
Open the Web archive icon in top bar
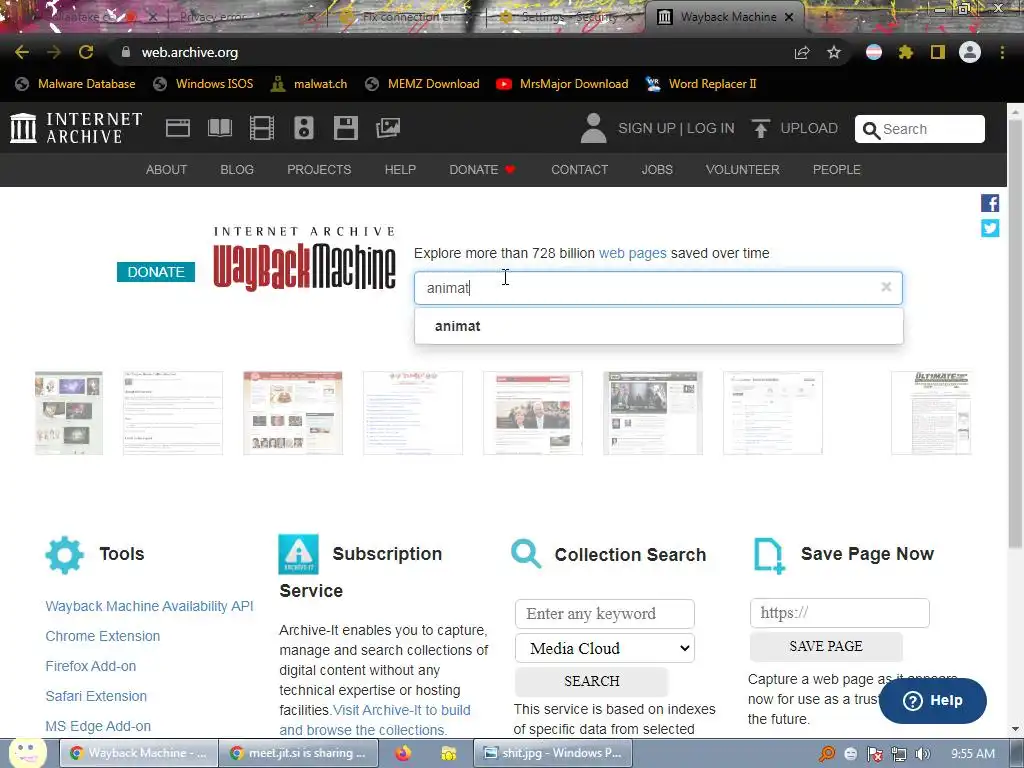[178, 128]
